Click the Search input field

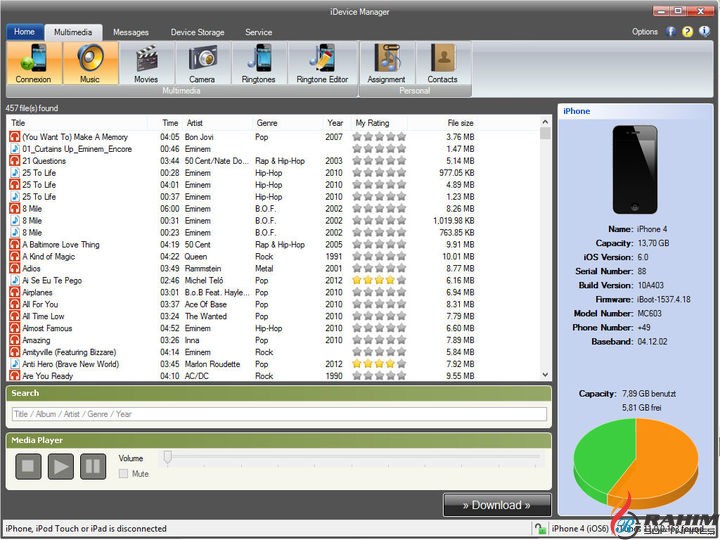279,414
